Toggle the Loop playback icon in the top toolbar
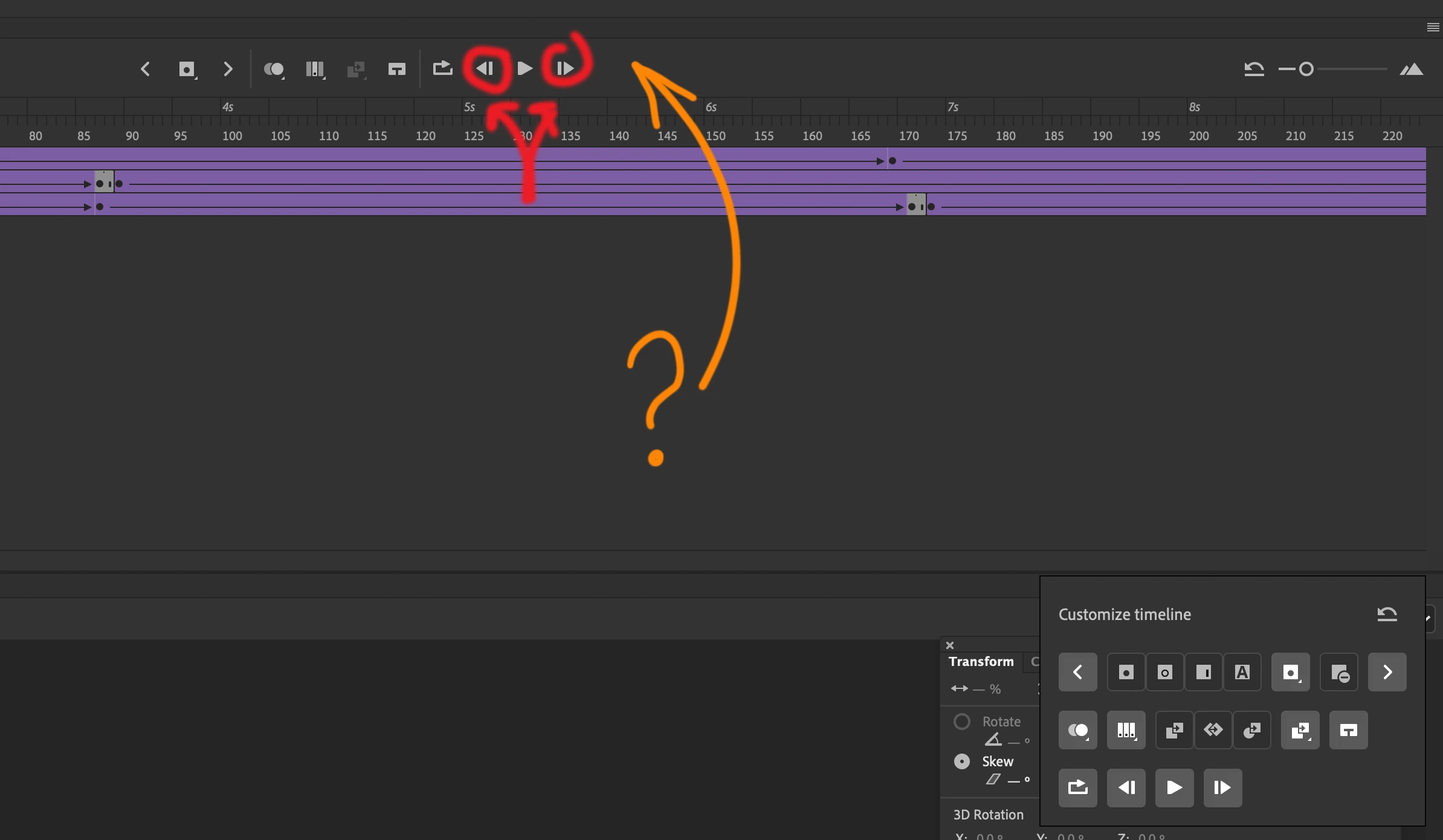Viewport: 1443px width, 840px height. point(442,68)
